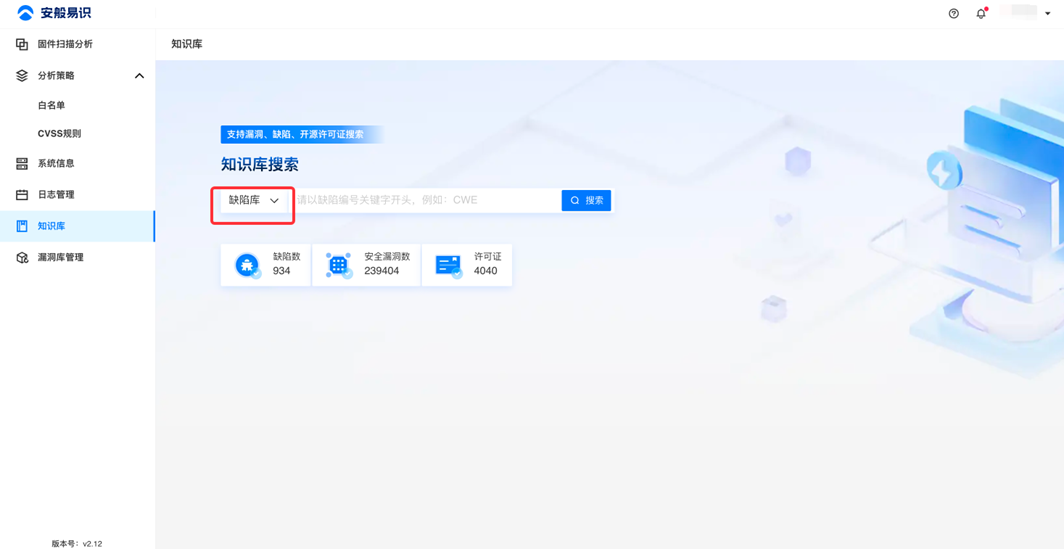The width and height of the screenshot is (1064, 549).
Task: Open notifications bell icon
Action: click(981, 14)
